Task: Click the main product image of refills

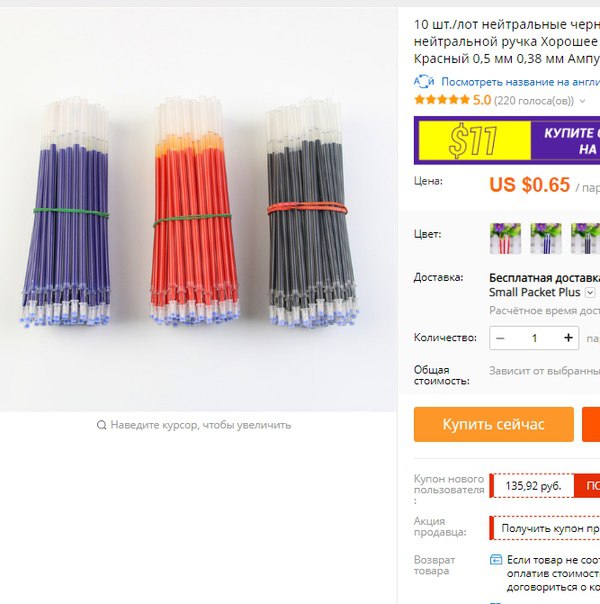Action: pyautogui.click(x=198, y=210)
